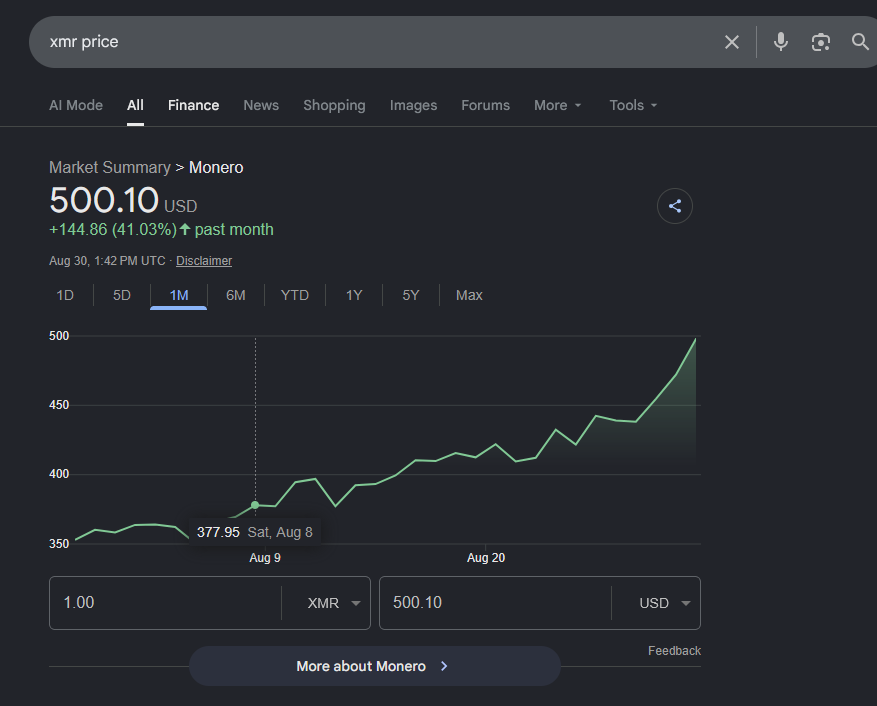Screen dimensions: 877x706
Task: Open Google Lens image search icon
Action: click(x=821, y=42)
